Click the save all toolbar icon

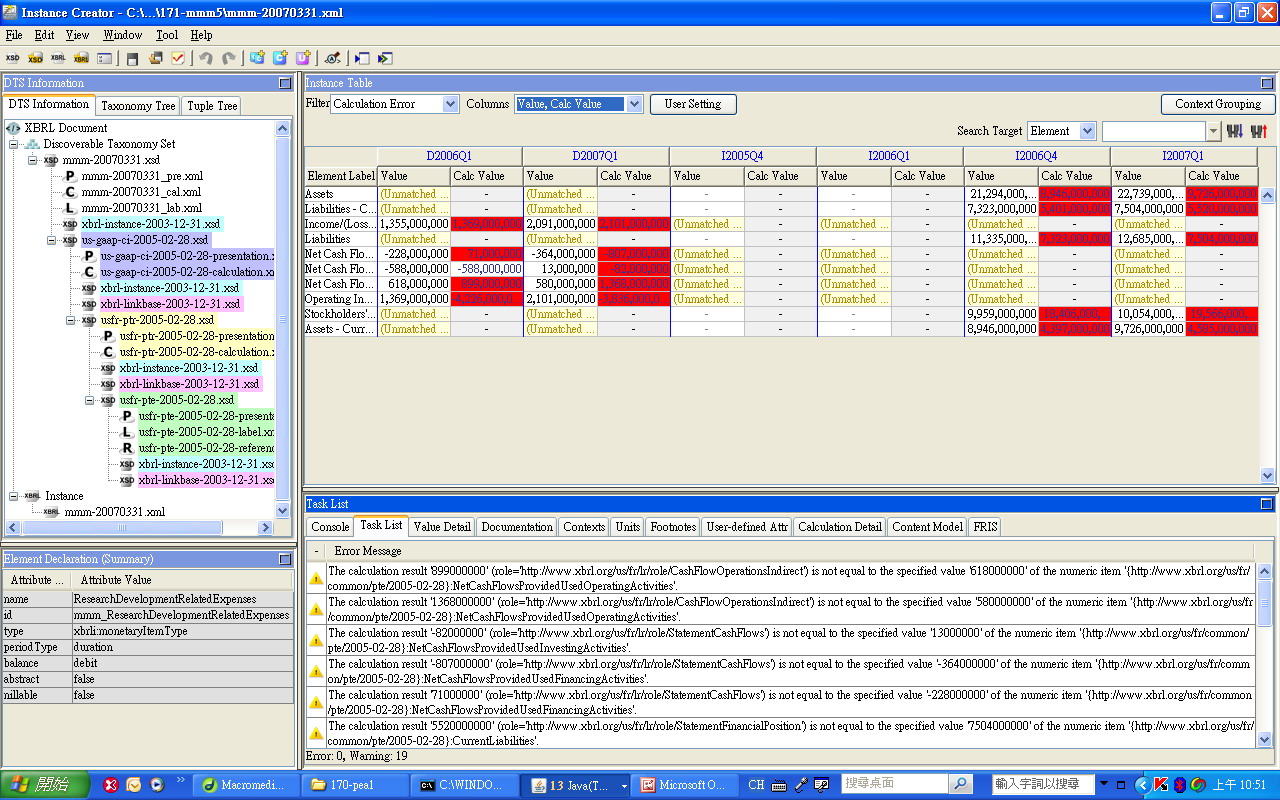tap(156, 59)
